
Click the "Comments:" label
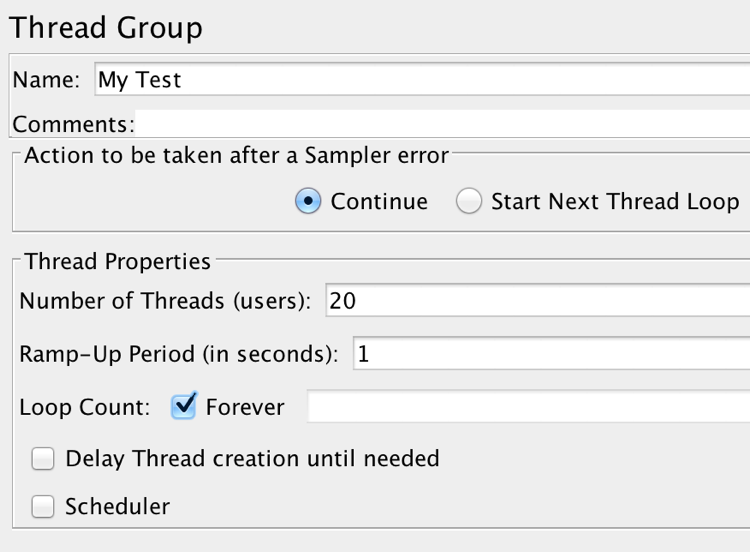[x=72, y=125]
